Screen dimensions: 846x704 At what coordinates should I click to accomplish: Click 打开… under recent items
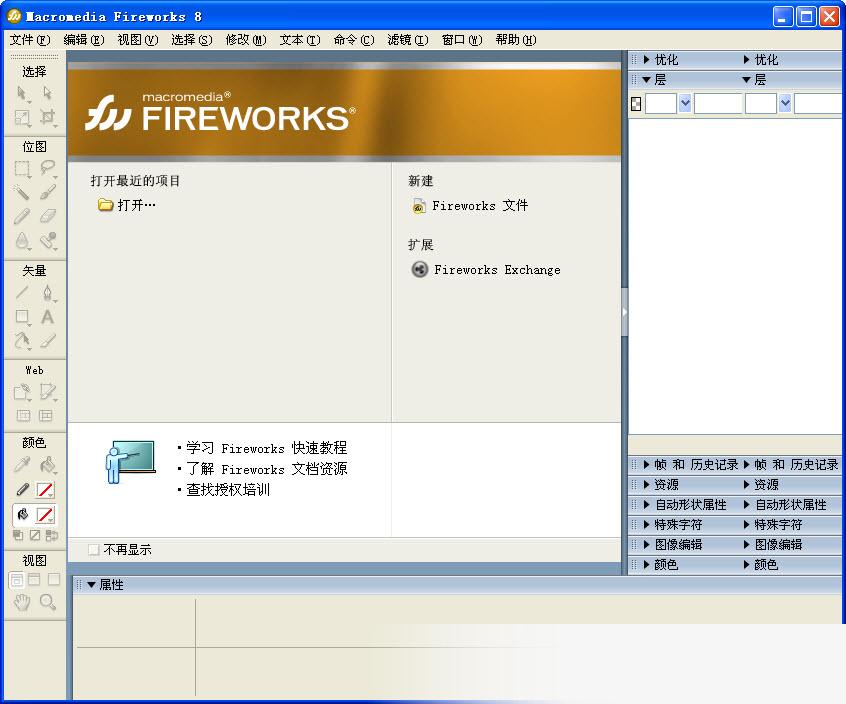click(127, 205)
